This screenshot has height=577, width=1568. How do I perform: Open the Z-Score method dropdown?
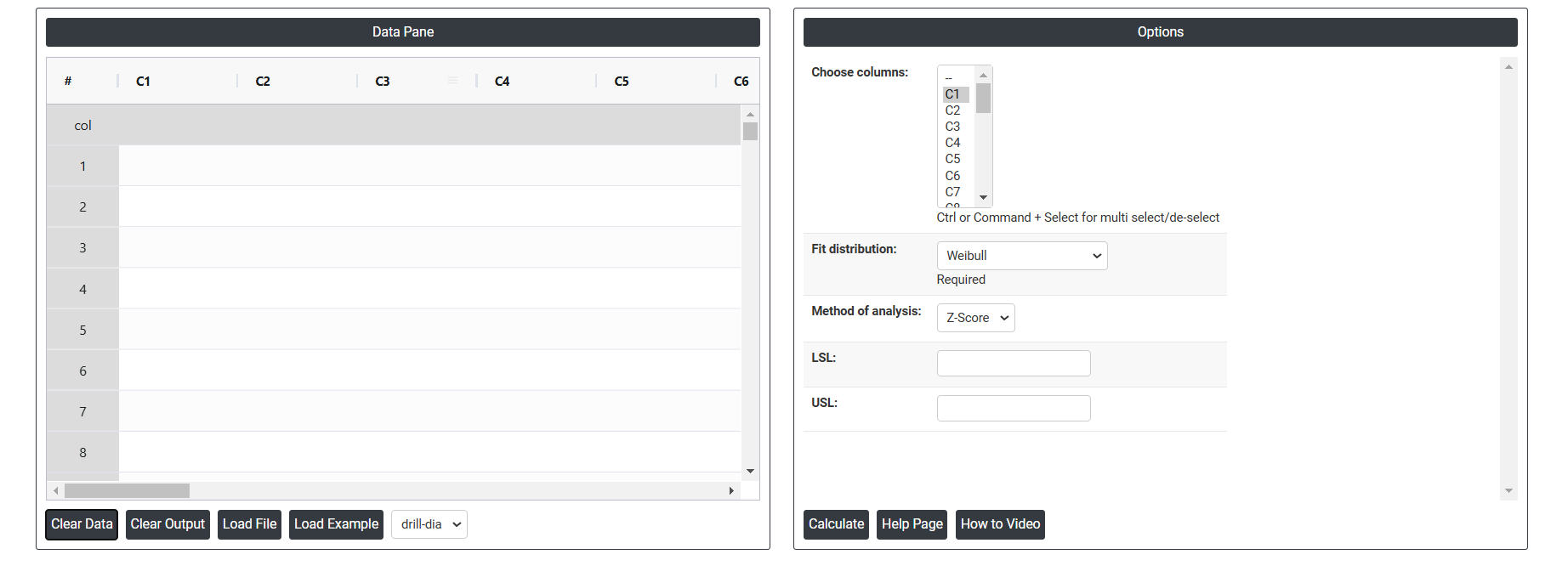(975, 318)
